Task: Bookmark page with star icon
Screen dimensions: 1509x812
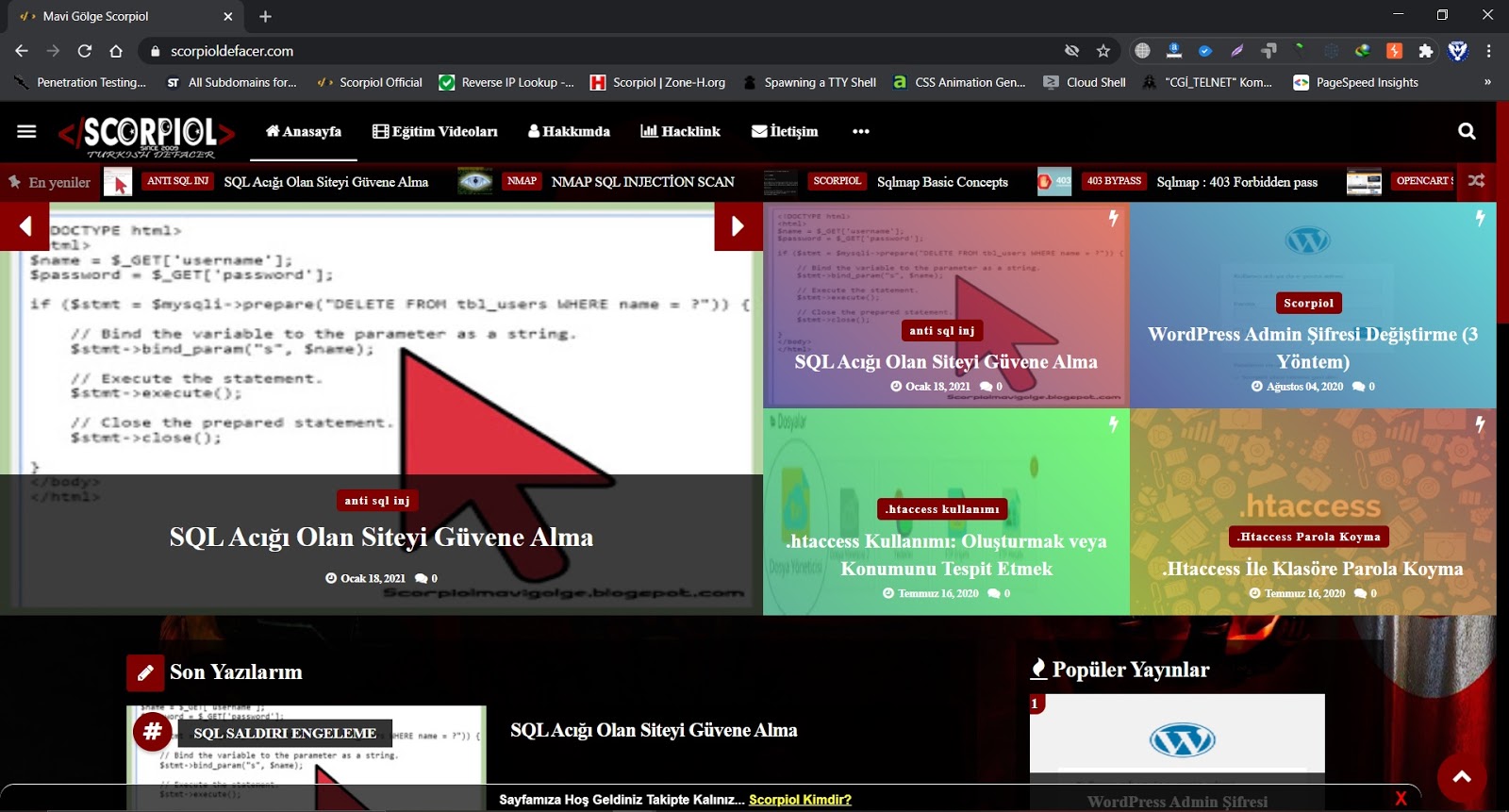Action: (x=1103, y=51)
